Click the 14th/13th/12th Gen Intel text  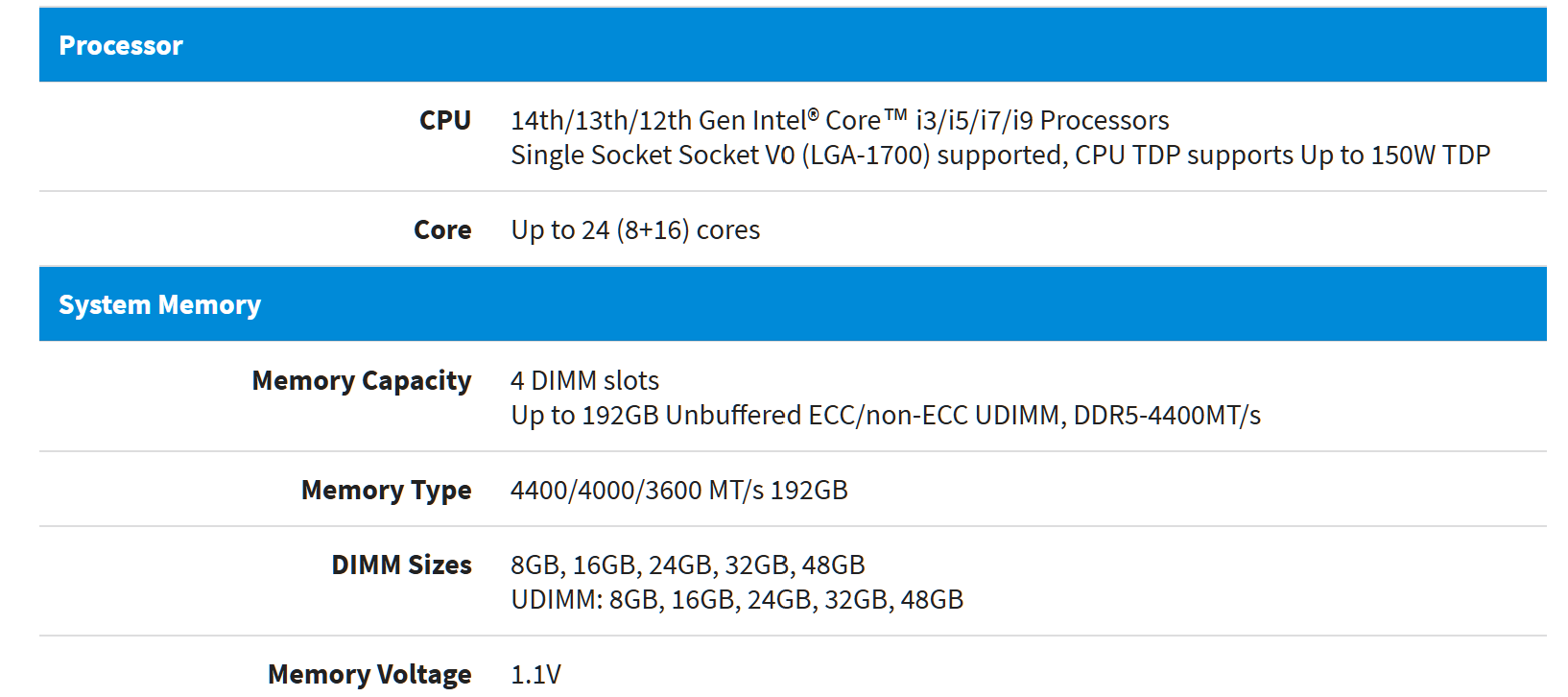[658, 121]
